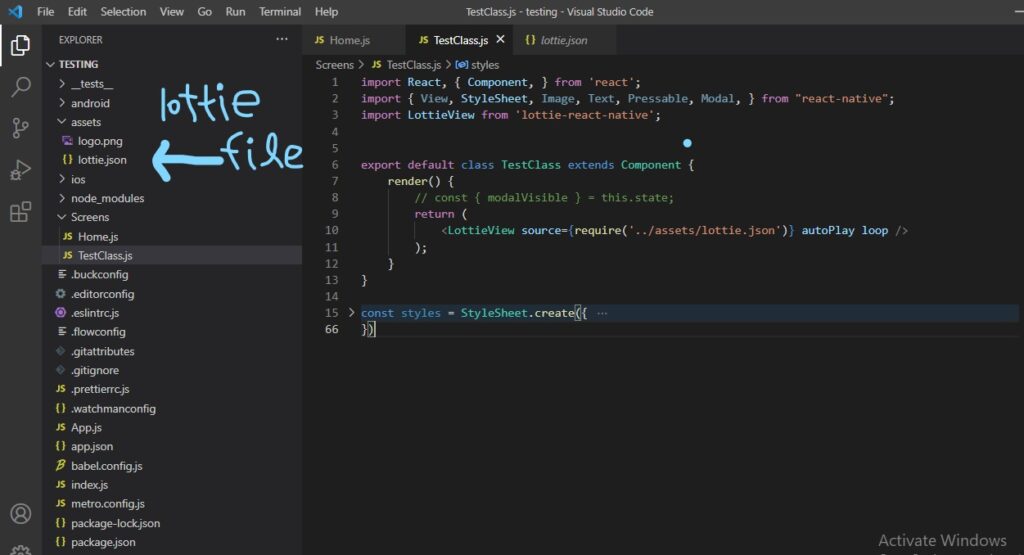Open the View menu
The width and height of the screenshot is (1024, 555).
pyautogui.click(x=172, y=12)
